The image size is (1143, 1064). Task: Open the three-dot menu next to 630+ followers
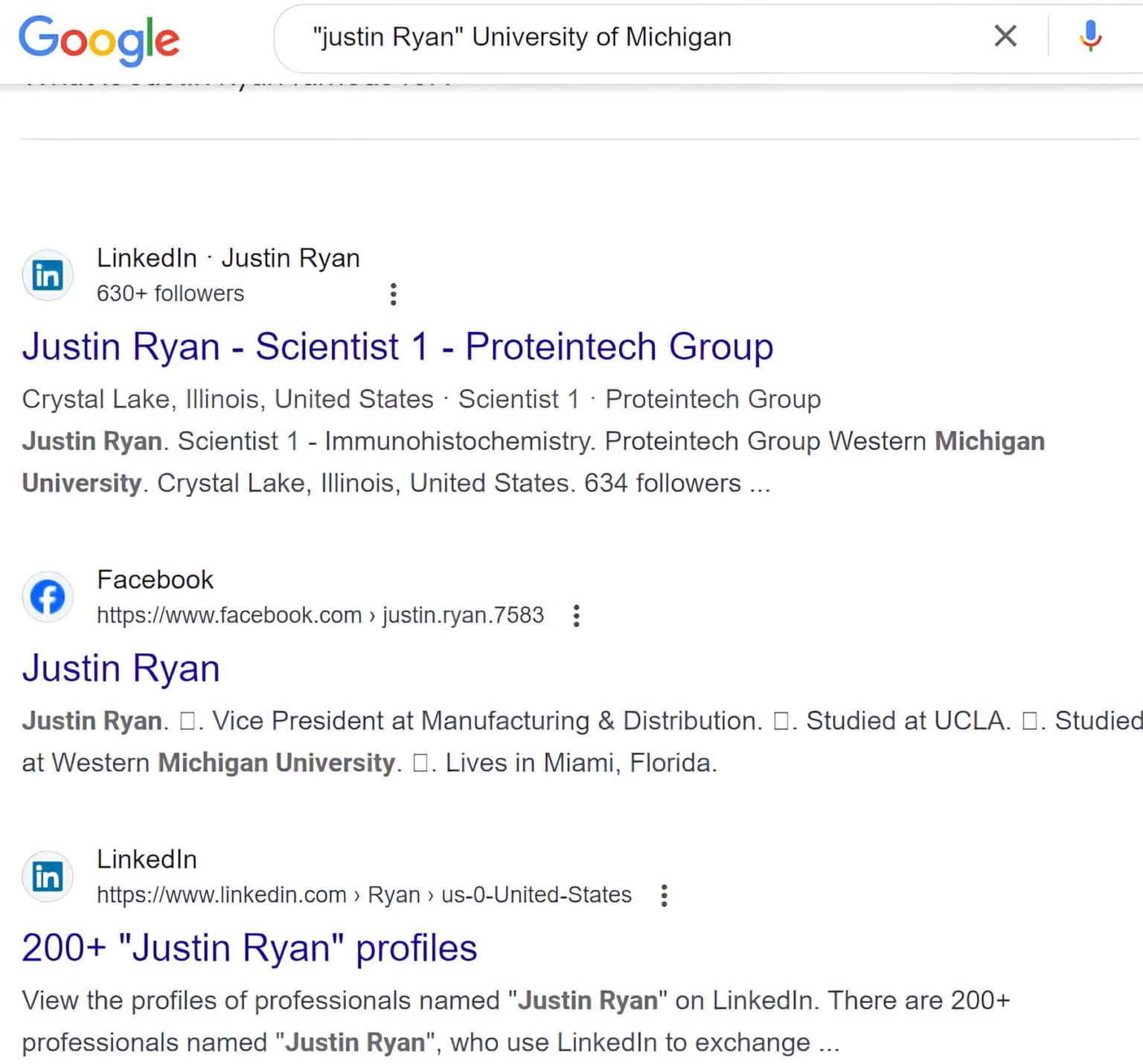(x=393, y=294)
